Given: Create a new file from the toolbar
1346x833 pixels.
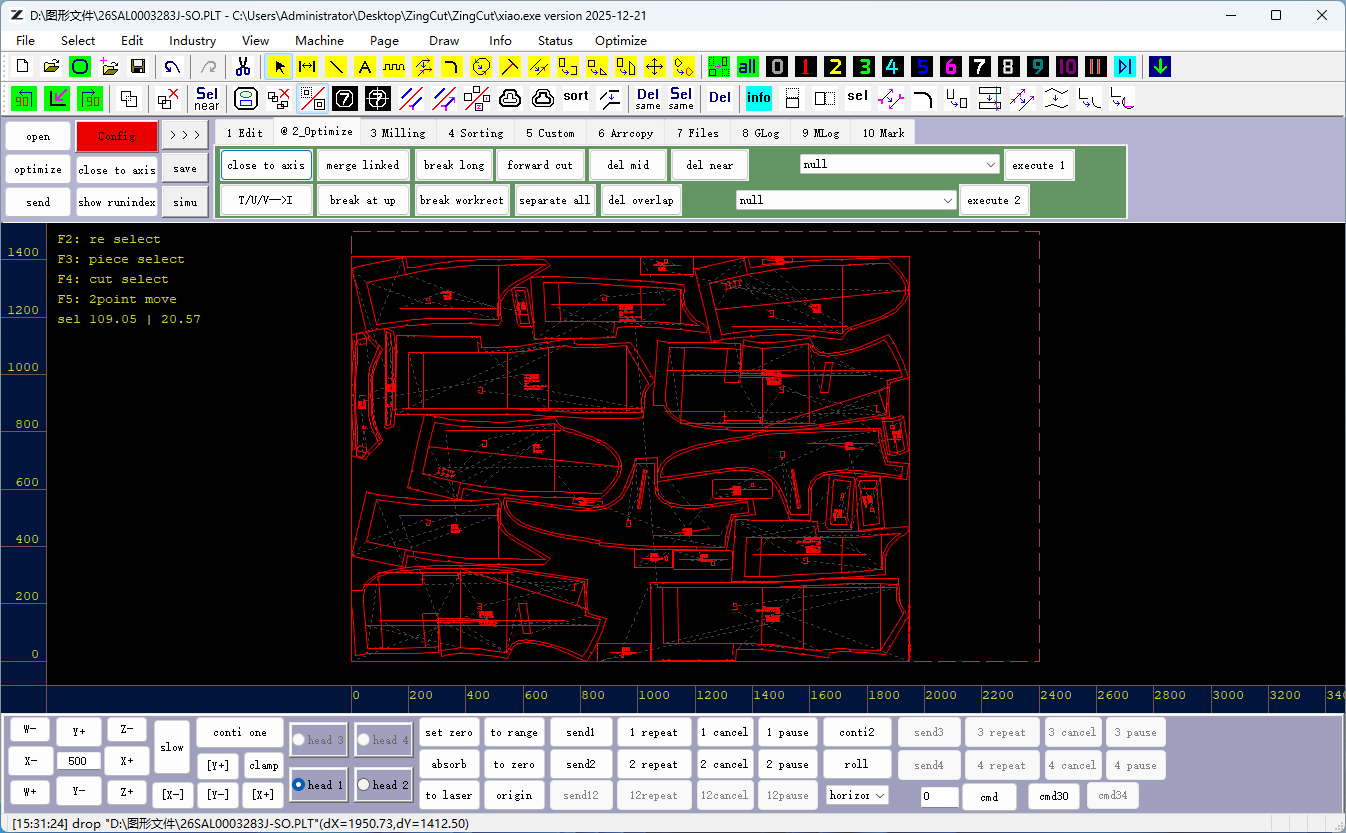Looking at the screenshot, I should coord(22,67).
